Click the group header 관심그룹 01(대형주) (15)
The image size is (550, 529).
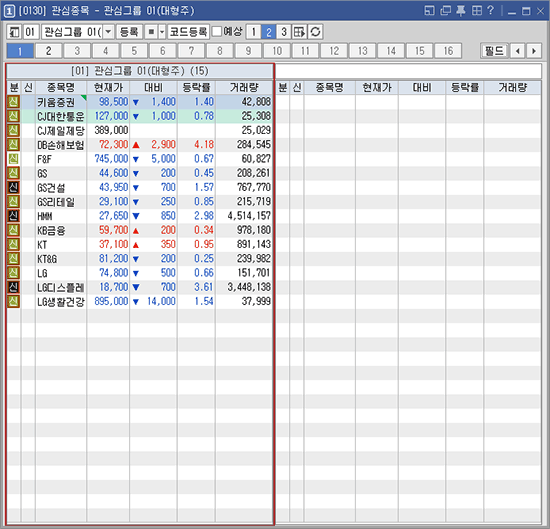click(139, 71)
